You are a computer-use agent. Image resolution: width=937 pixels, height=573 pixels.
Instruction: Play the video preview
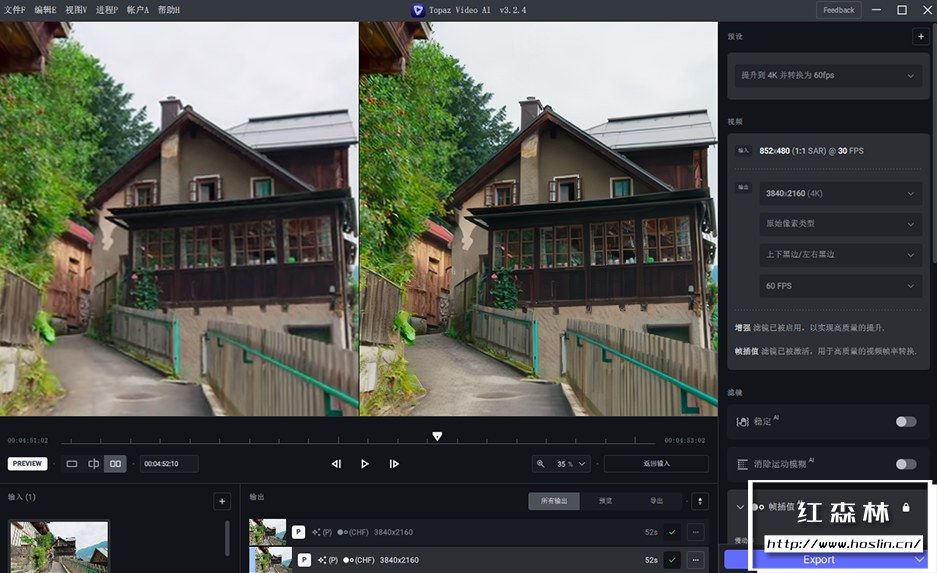point(365,464)
